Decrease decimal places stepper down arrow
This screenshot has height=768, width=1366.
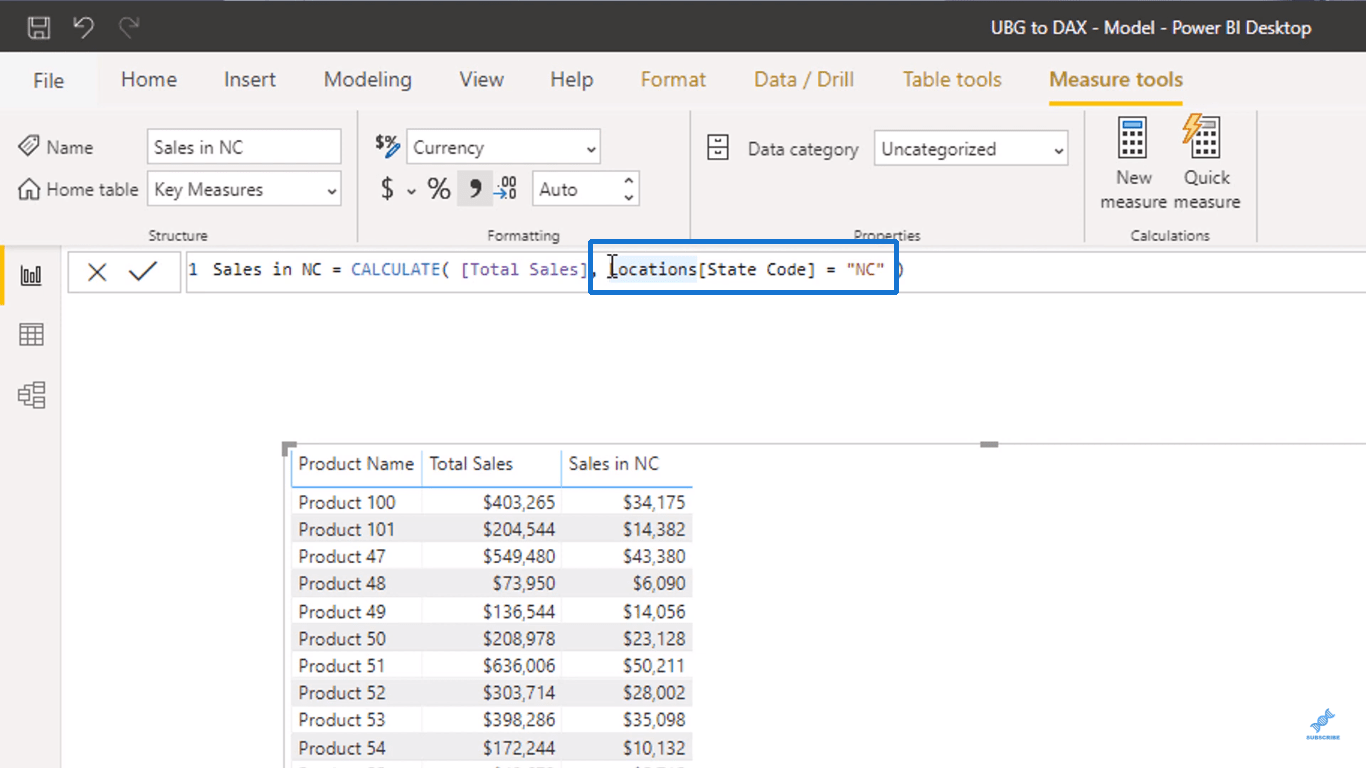pos(628,197)
